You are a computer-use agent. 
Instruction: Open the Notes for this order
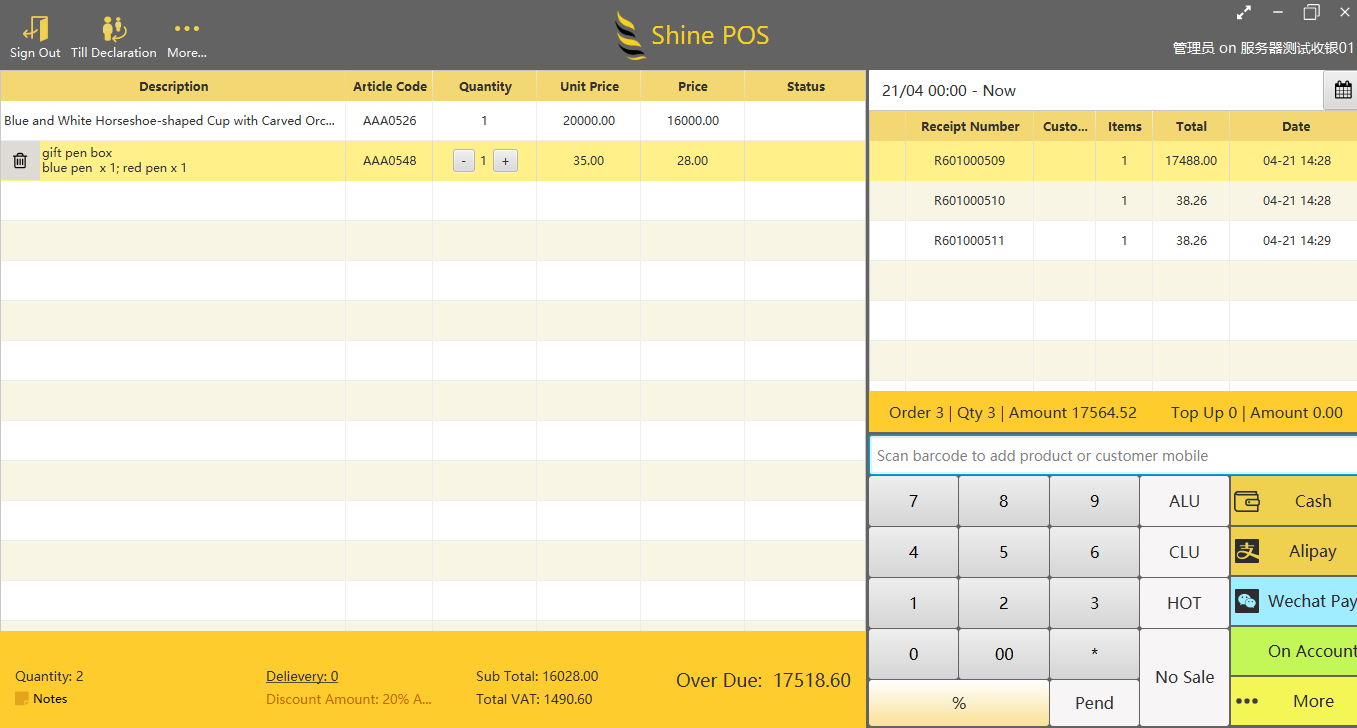click(42, 699)
